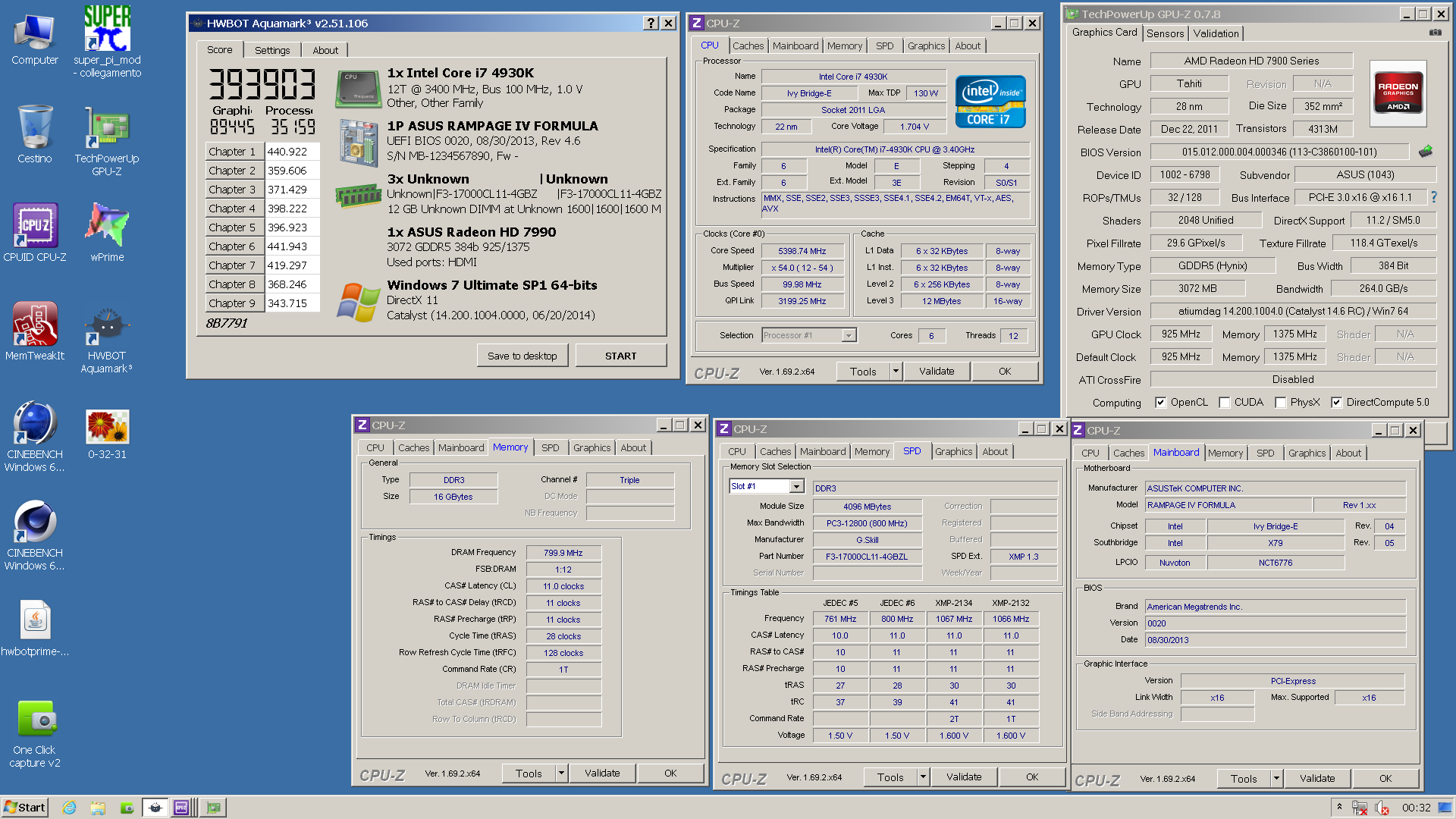This screenshot has width=1456, height=819.
Task: Click Intel Core i7 logo in CPU-Z
Action: (x=990, y=102)
